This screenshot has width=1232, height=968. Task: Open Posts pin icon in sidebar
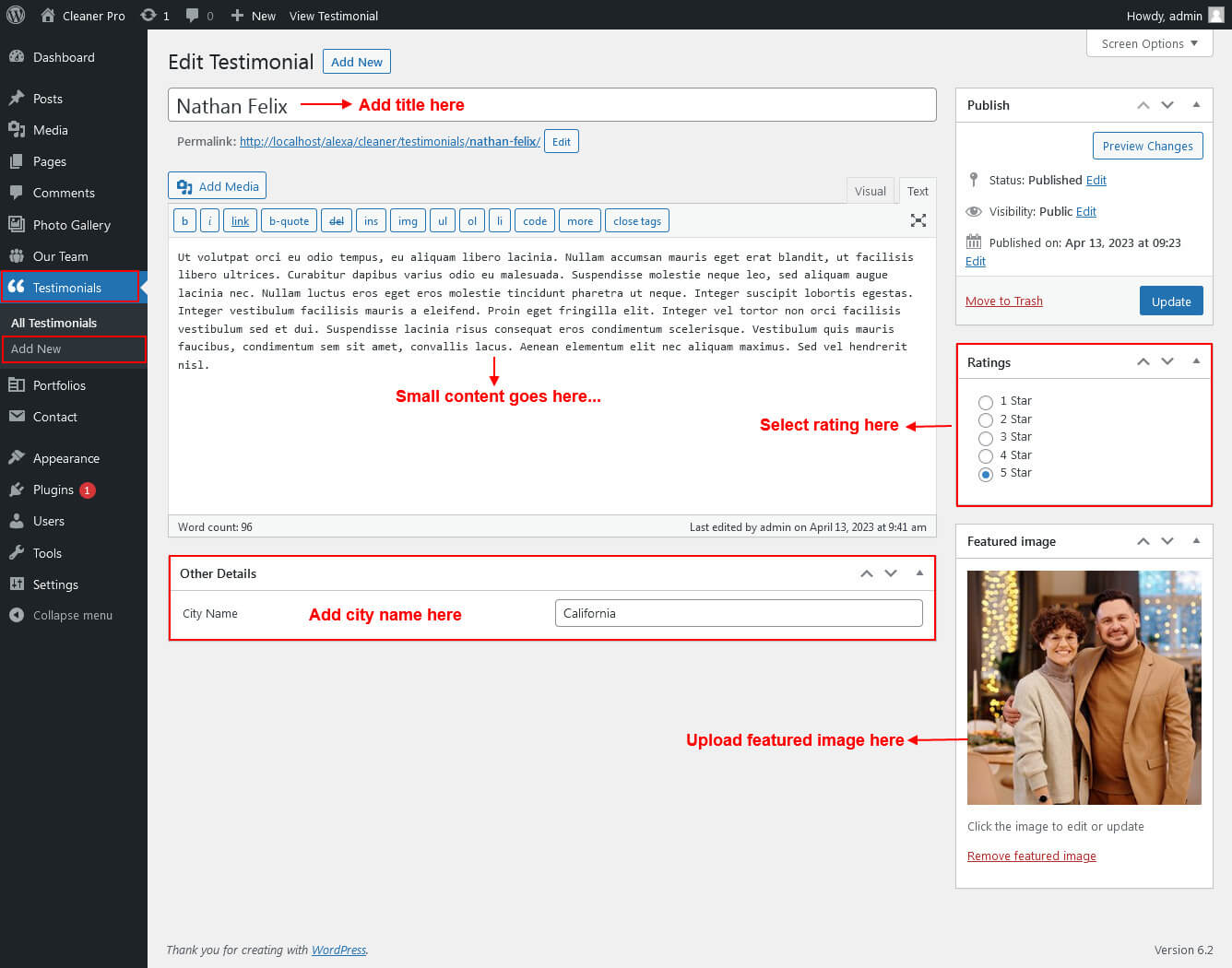point(17,99)
